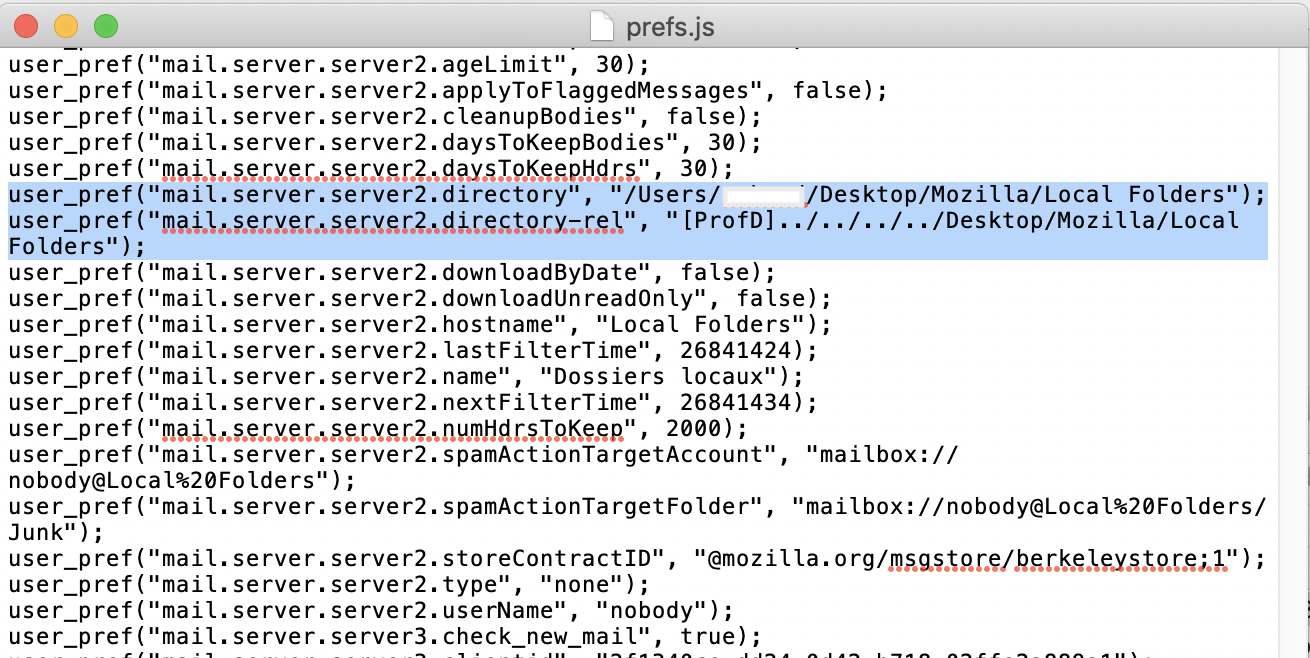Click the prefs.js title text
The height and width of the screenshot is (658, 1310).
pyautogui.click(x=670, y=26)
